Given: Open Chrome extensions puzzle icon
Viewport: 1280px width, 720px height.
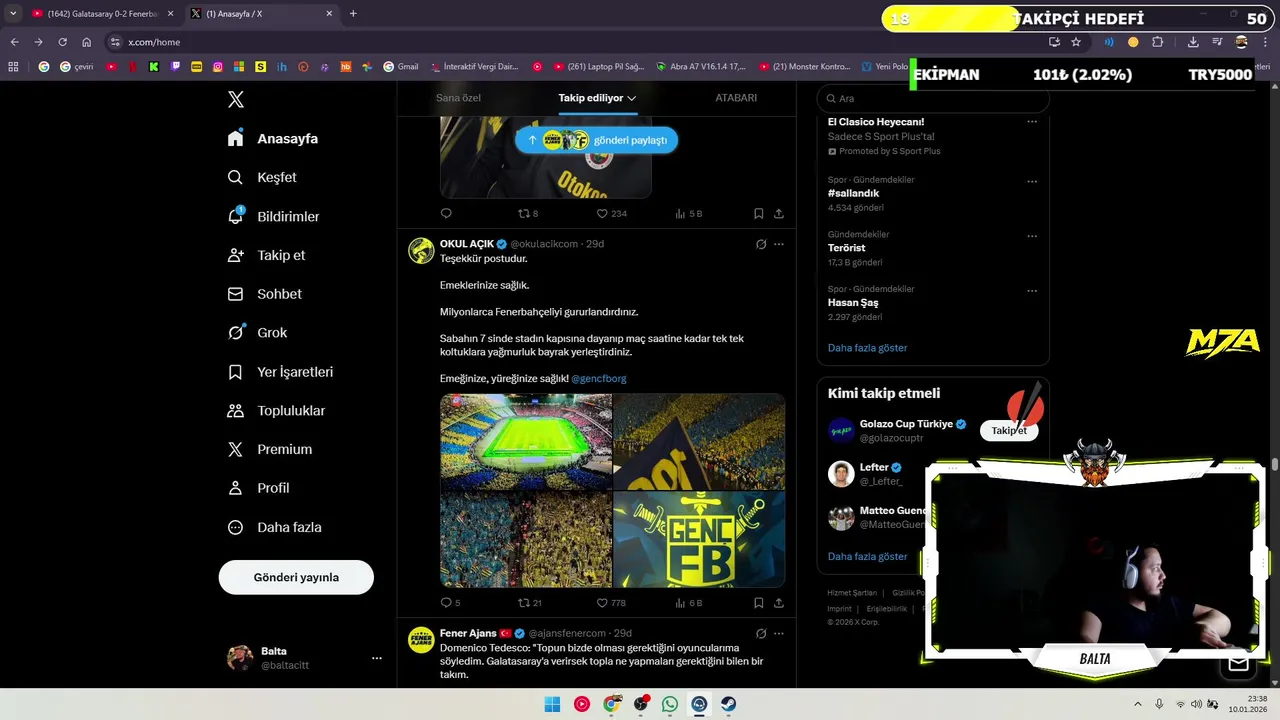Looking at the screenshot, I should click(x=1158, y=42).
